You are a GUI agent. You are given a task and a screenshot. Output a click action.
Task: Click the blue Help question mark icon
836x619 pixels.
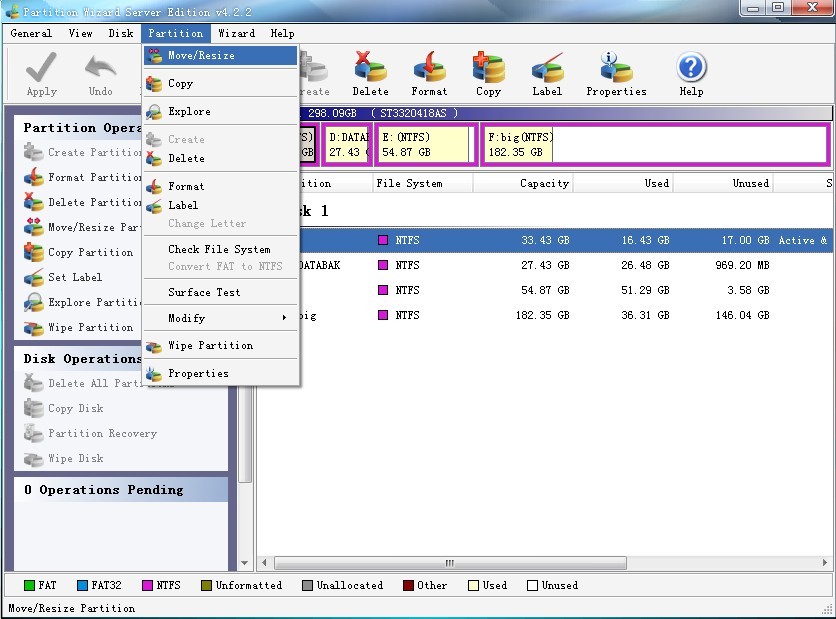(x=692, y=67)
